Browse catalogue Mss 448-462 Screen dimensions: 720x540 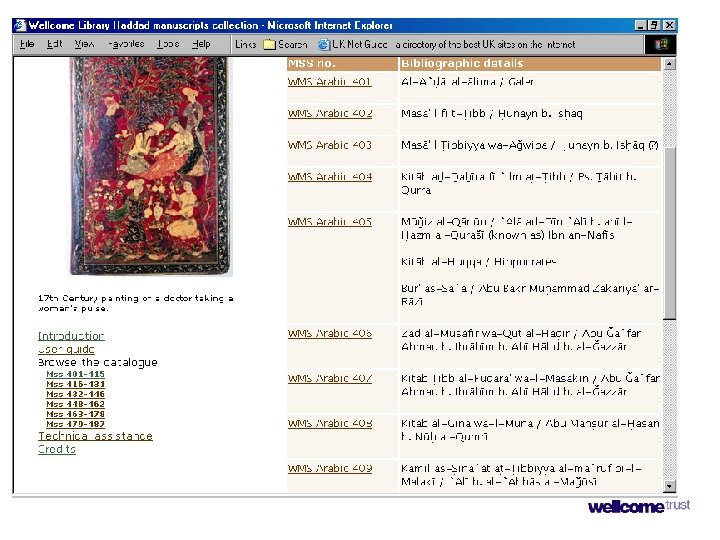pyautogui.click(x=75, y=405)
